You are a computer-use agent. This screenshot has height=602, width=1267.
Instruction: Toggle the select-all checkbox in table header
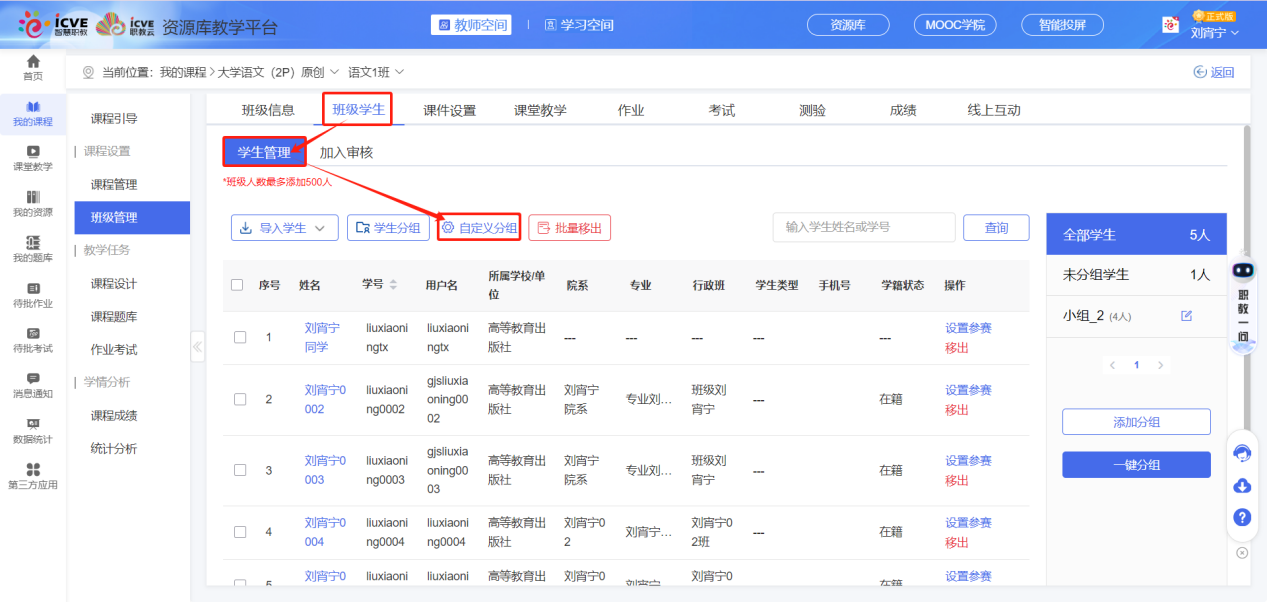coord(237,285)
